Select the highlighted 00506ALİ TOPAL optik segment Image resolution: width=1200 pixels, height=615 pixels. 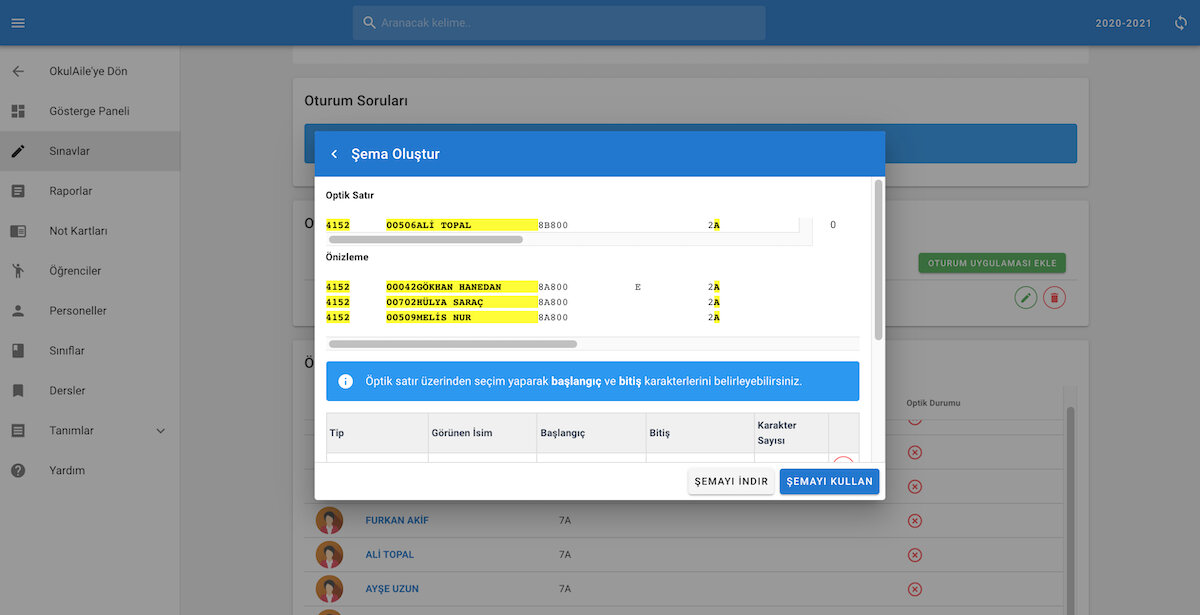coord(462,225)
